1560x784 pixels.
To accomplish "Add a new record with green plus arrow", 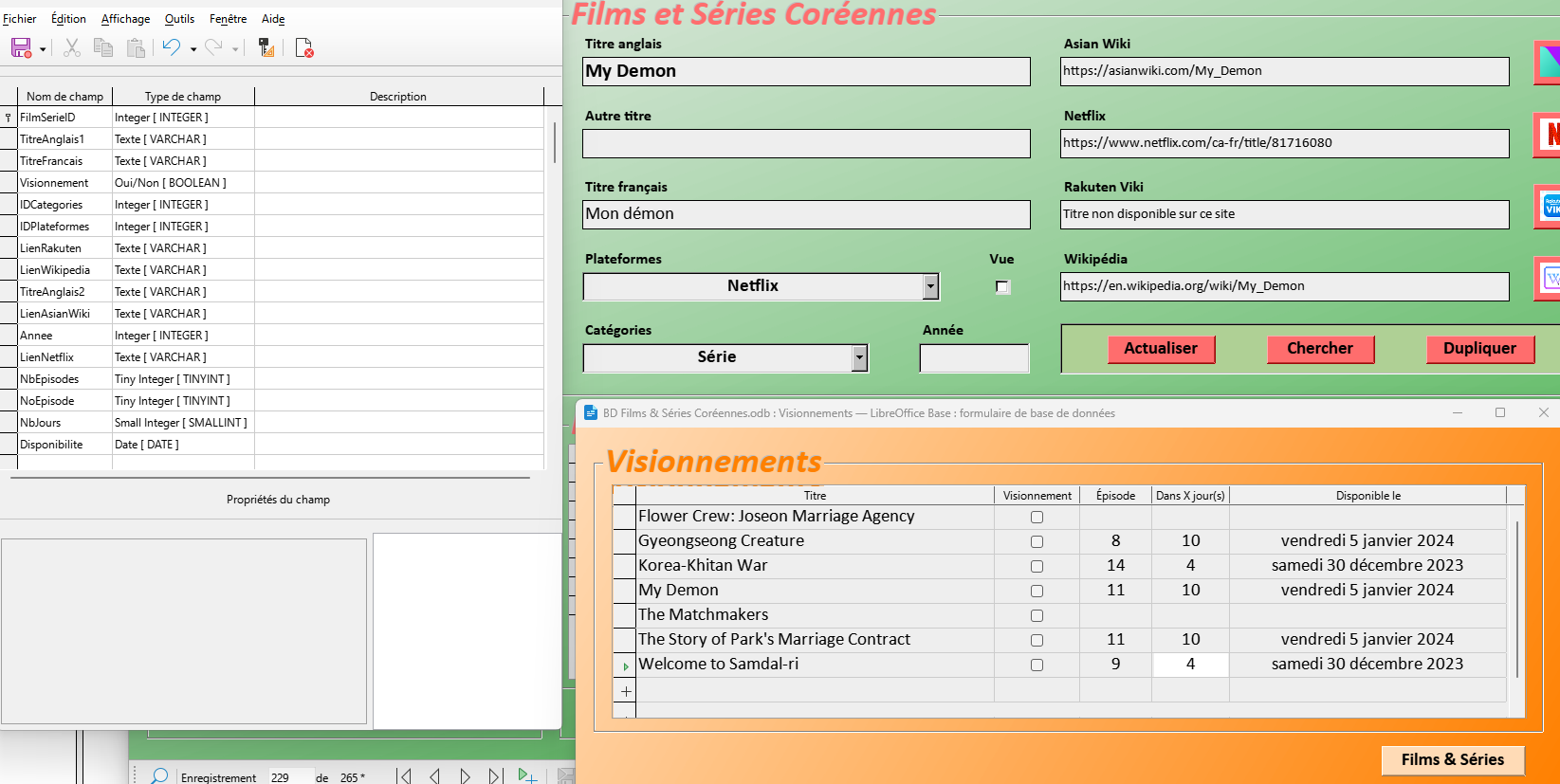I will [527, 776].
